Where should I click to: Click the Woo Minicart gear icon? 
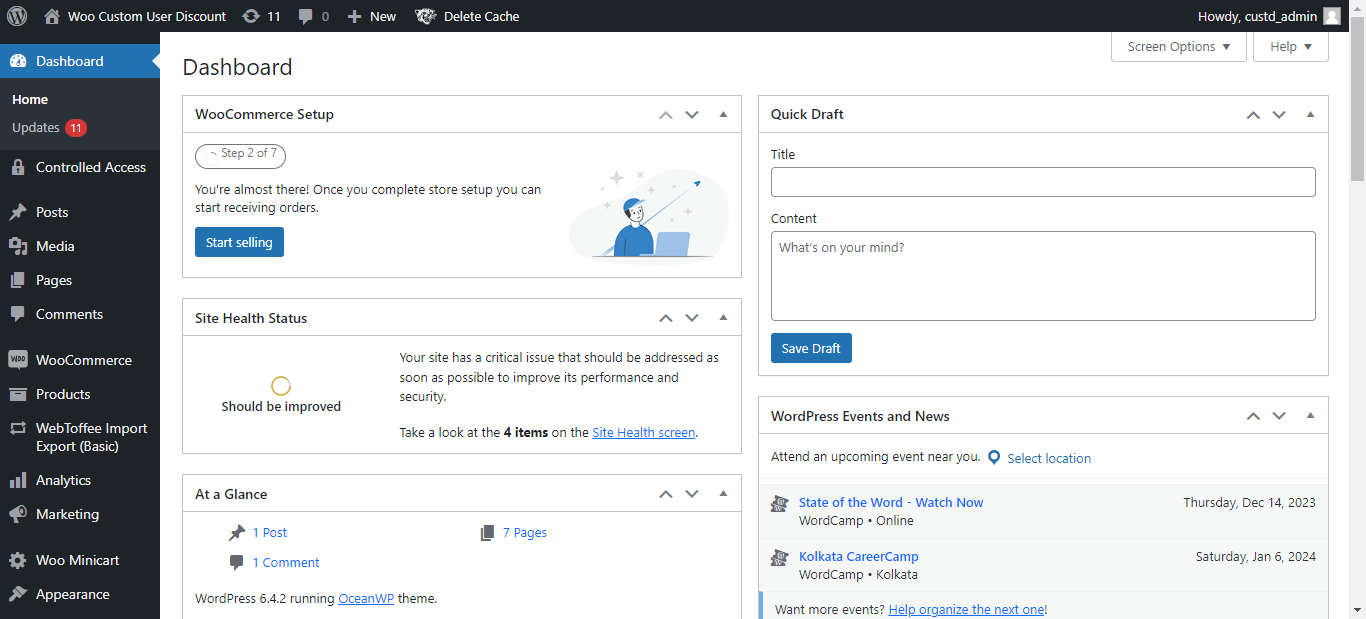tap(18, 560)
